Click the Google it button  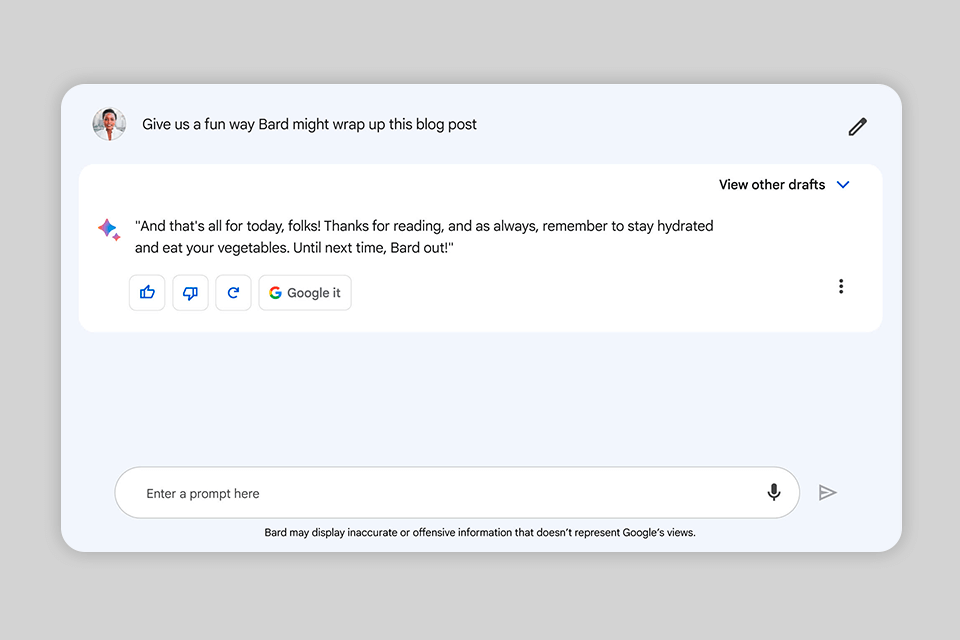pos(305,293)
